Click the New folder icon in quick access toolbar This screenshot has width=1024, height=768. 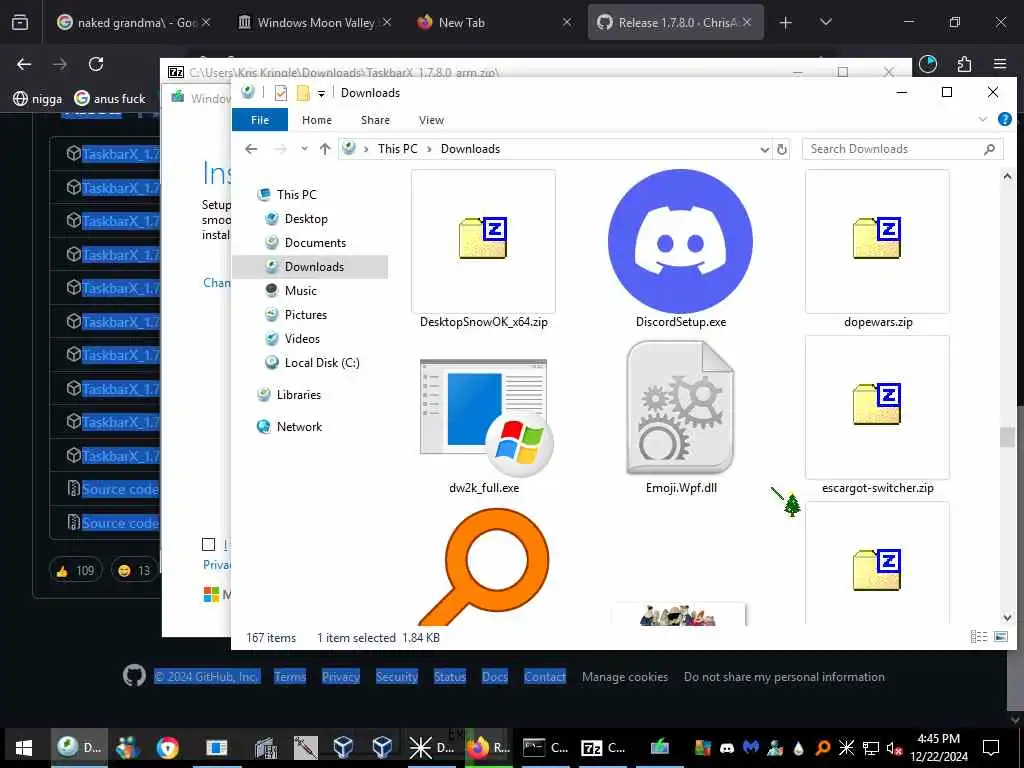(302, 93)
